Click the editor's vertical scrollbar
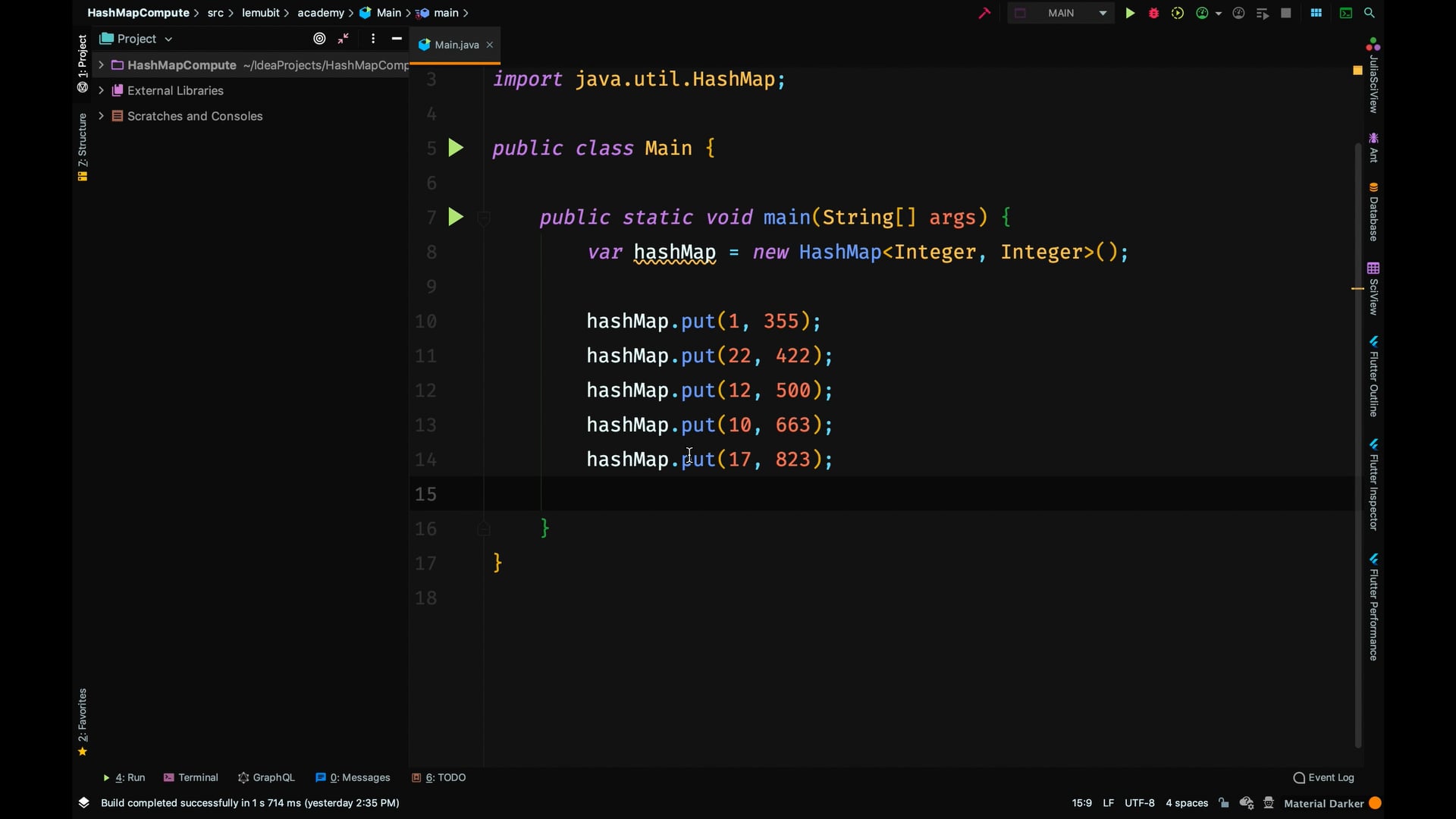Screen dimensions: 1456x819 click(x=1357, y=444)
